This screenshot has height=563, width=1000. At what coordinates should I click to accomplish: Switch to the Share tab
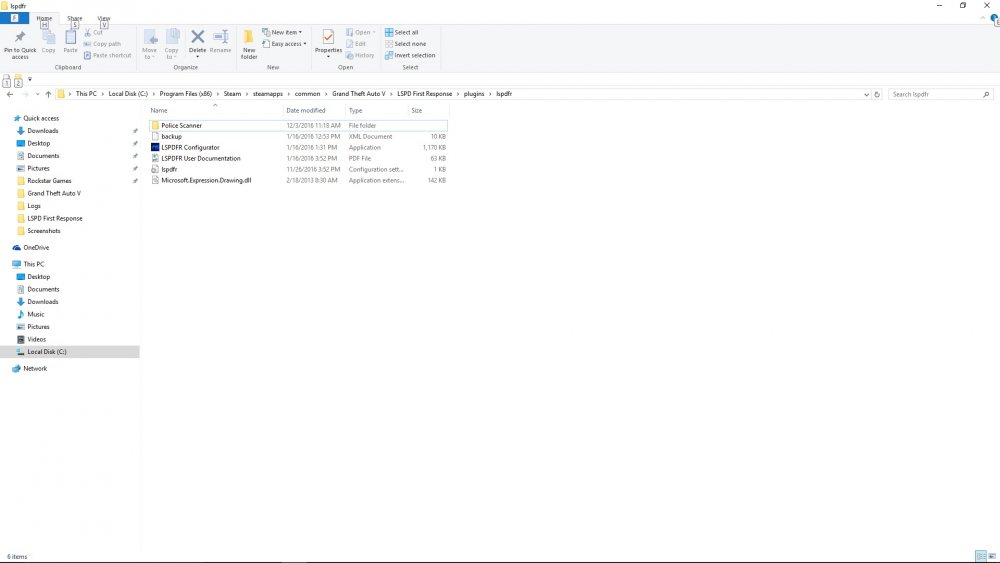[x=75, y=18]
